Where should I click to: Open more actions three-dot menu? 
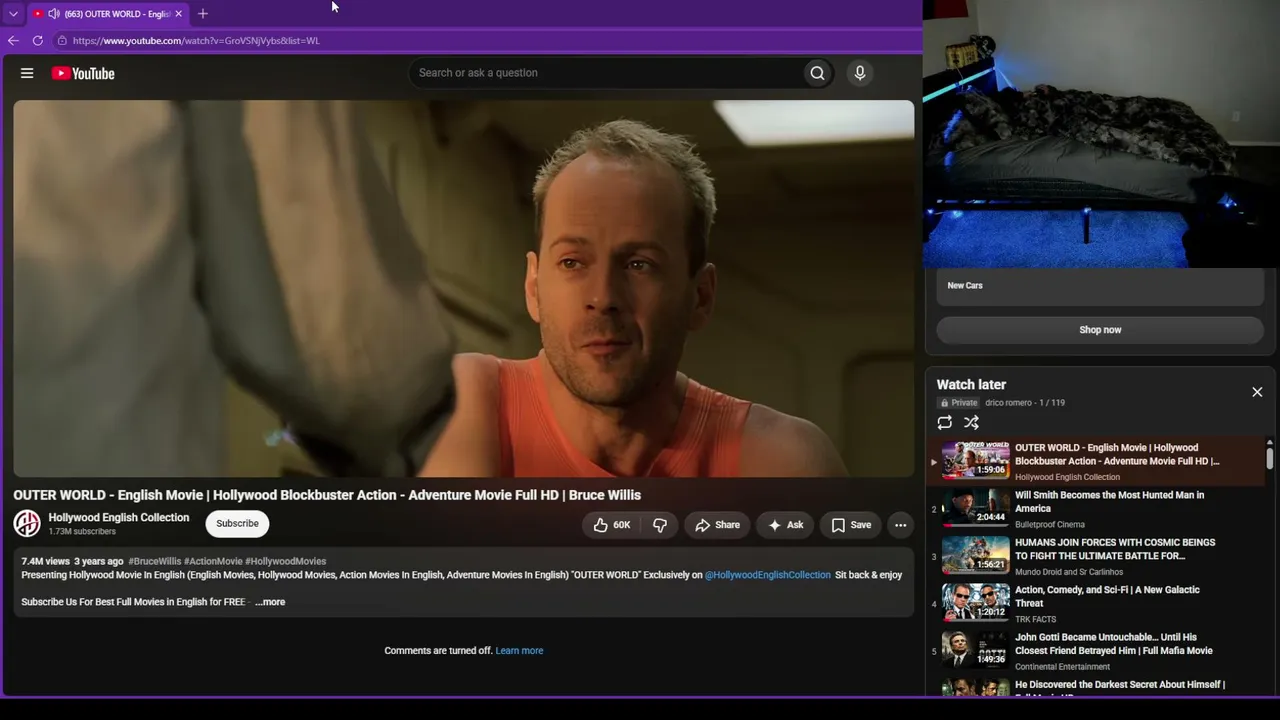click(x=900, y=525)
